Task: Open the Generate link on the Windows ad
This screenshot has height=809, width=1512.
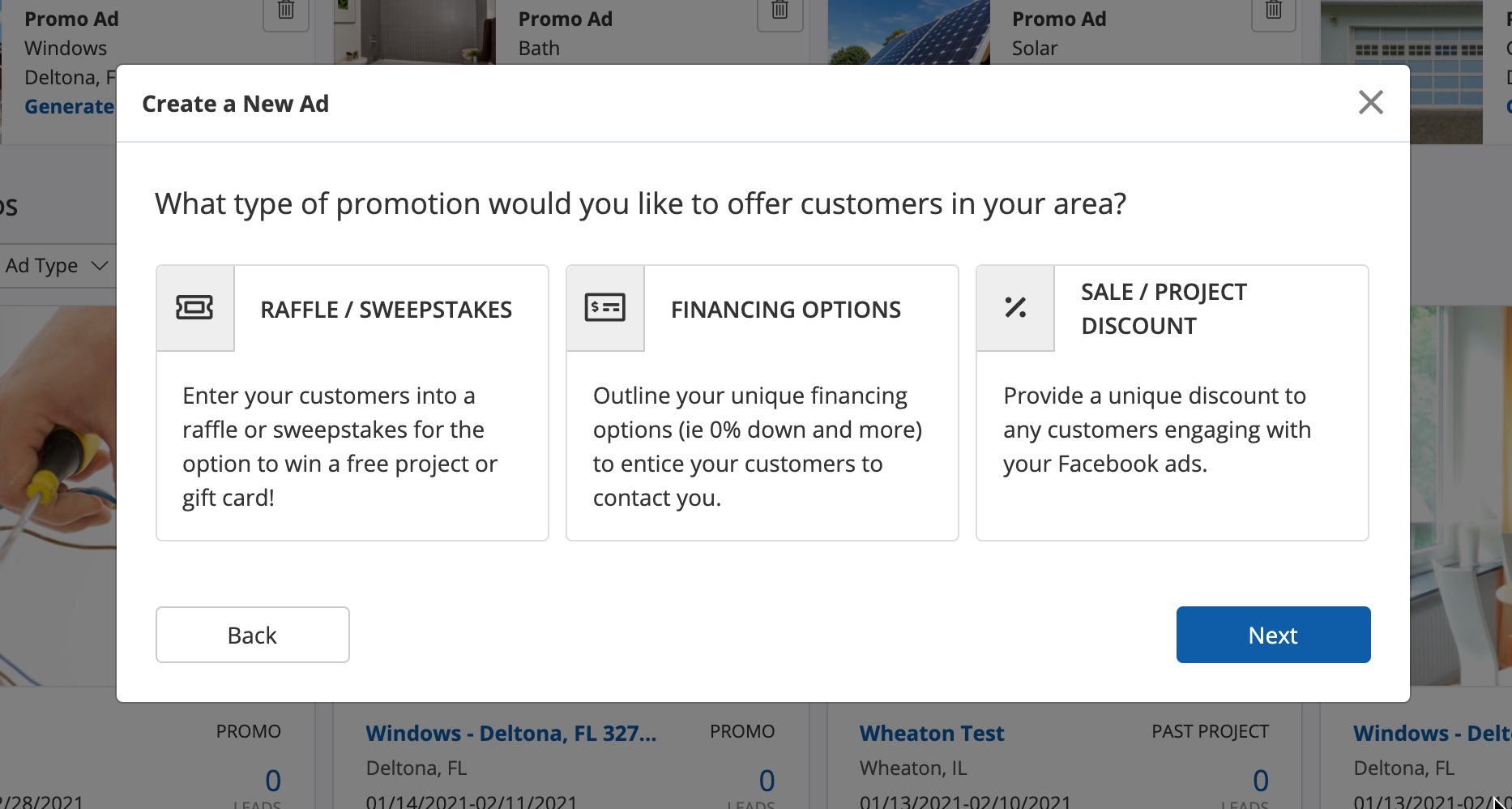Action: (x=70, y=107)
